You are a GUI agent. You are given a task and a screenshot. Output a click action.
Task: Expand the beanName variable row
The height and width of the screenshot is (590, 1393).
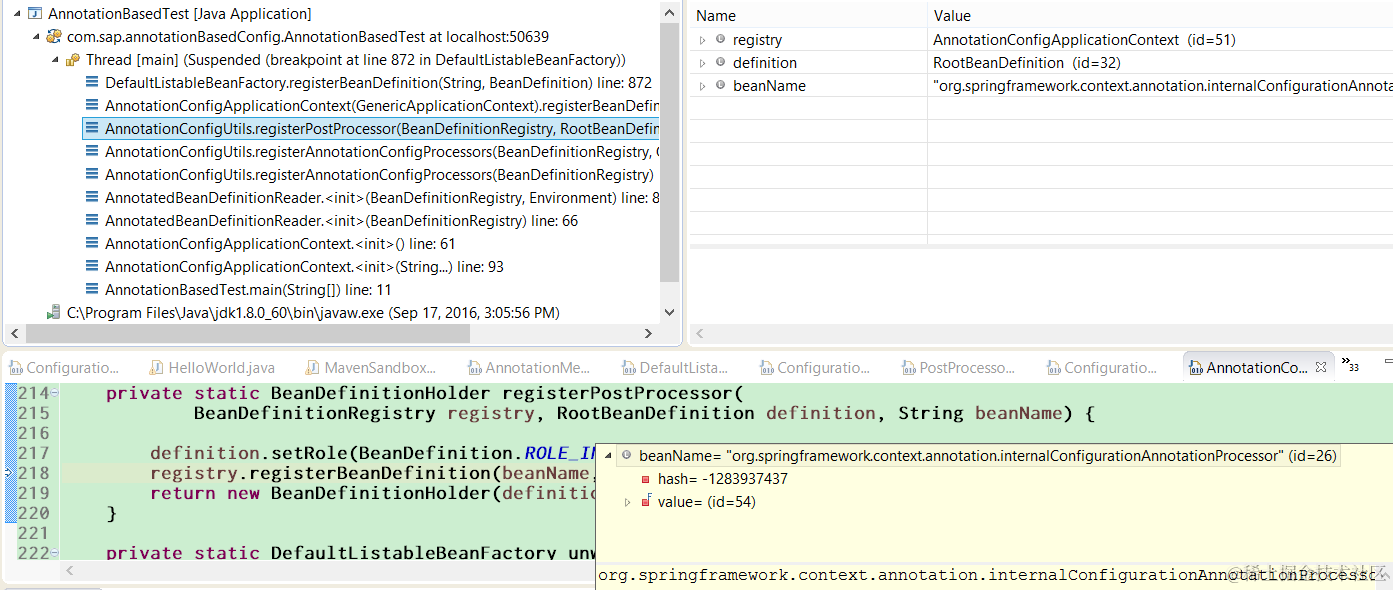tap(703, 86)
